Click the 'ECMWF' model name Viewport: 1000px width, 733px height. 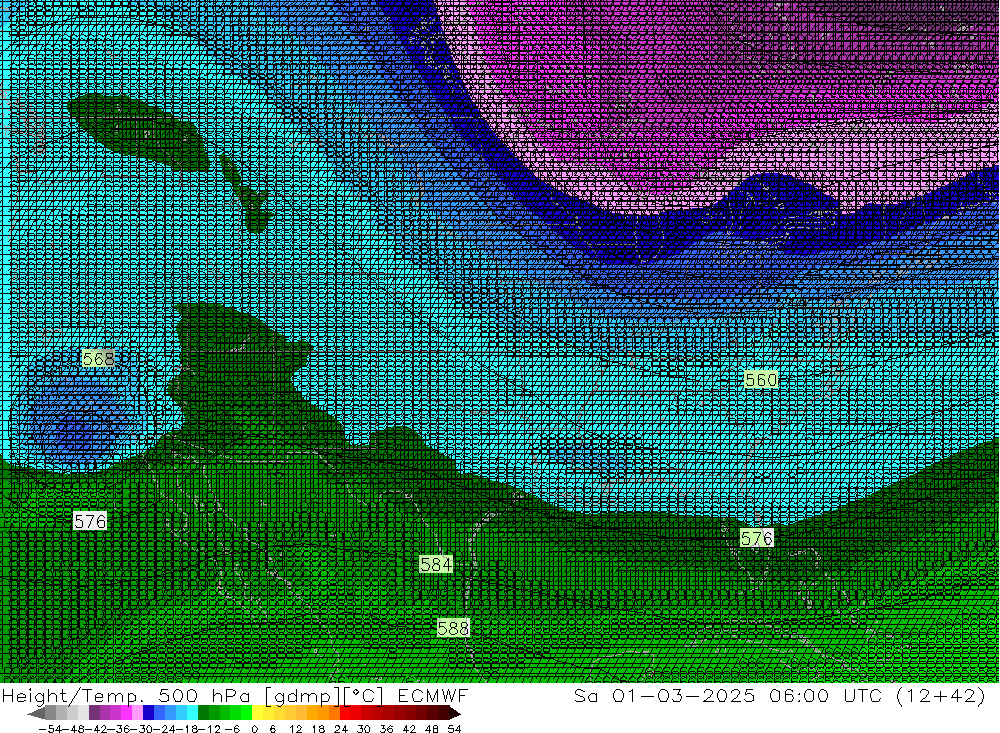(432, 696)
